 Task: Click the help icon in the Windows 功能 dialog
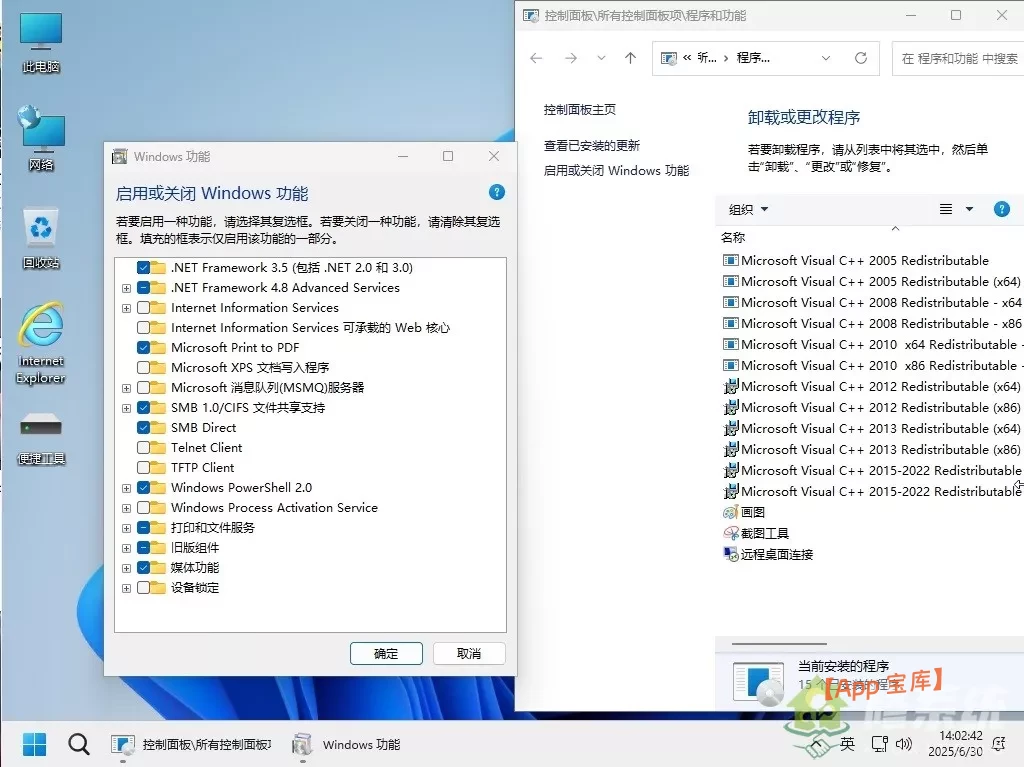tap(496, 192)
